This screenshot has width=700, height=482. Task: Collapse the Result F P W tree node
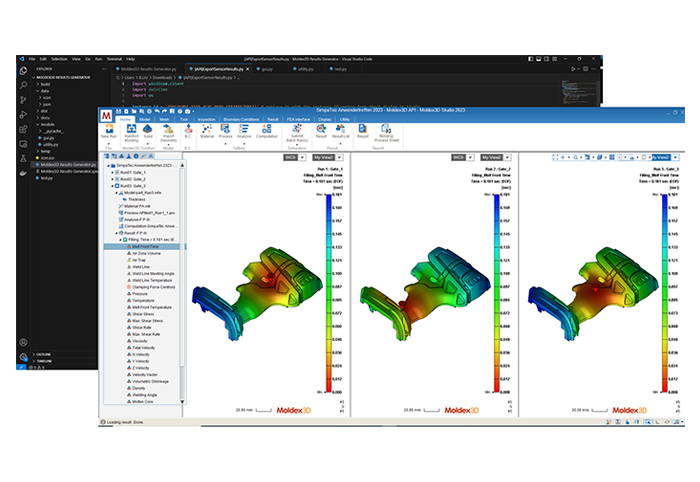click(117, 233)
